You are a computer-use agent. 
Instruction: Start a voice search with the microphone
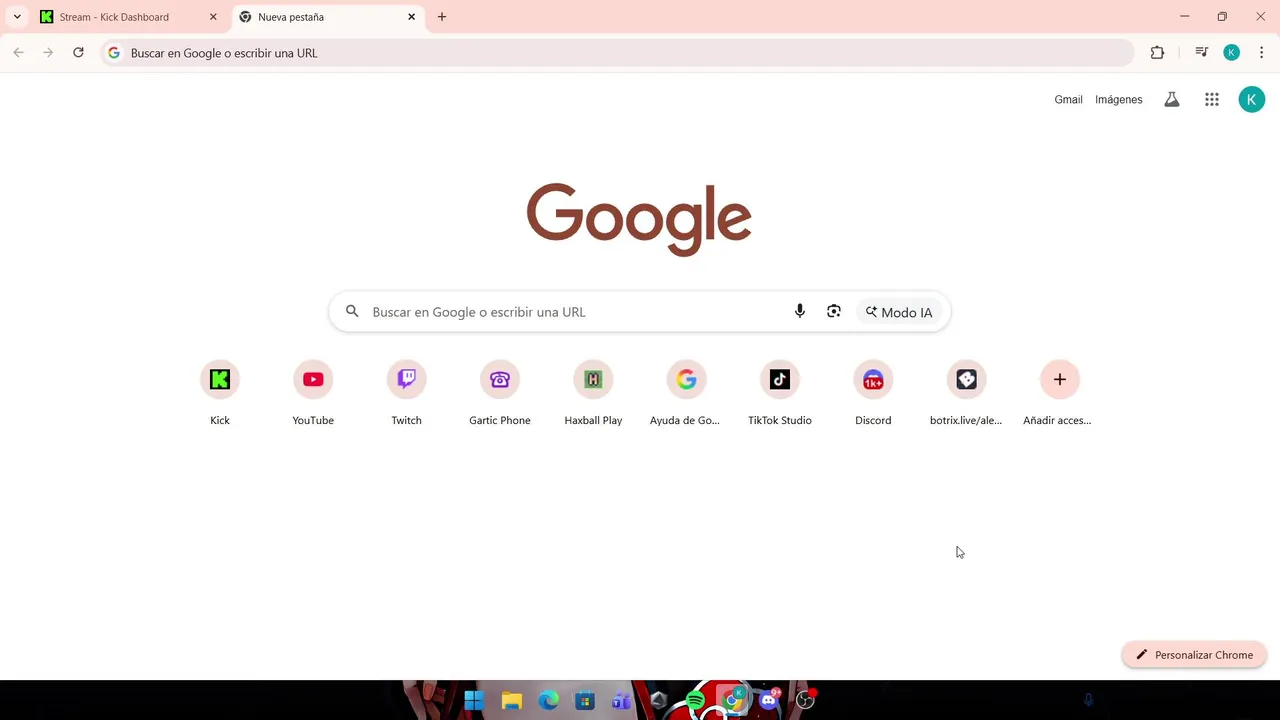click(x=800, y=312)
